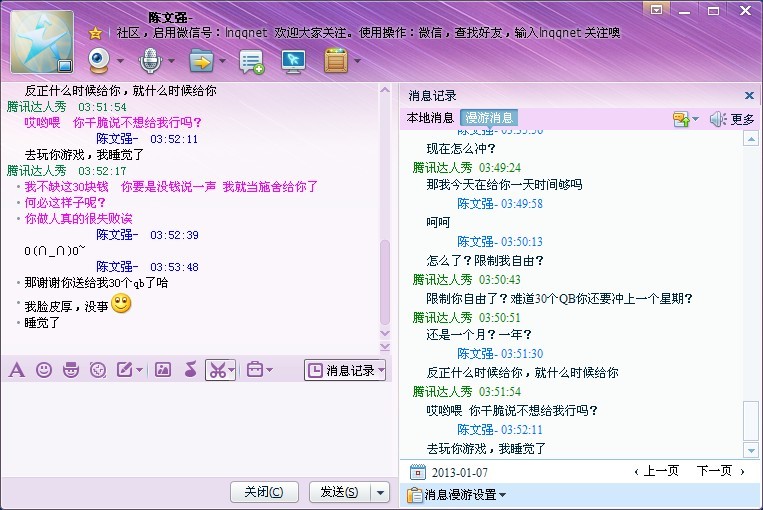This screenshot has height=510, width=763.
Task: Click the signature text starting with 社区
Action: [x=368, y=33]
